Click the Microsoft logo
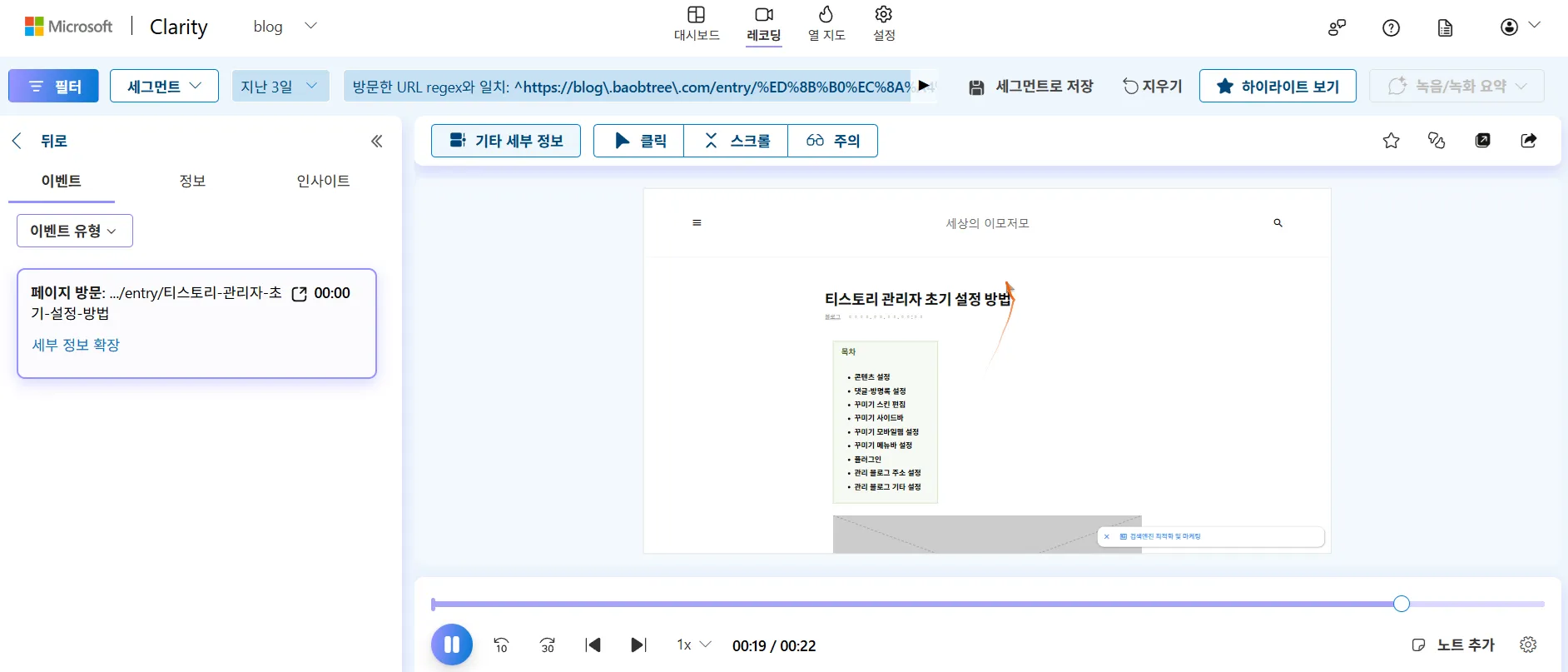This screenshot has width=1568, height=672. tap(68, 27)
